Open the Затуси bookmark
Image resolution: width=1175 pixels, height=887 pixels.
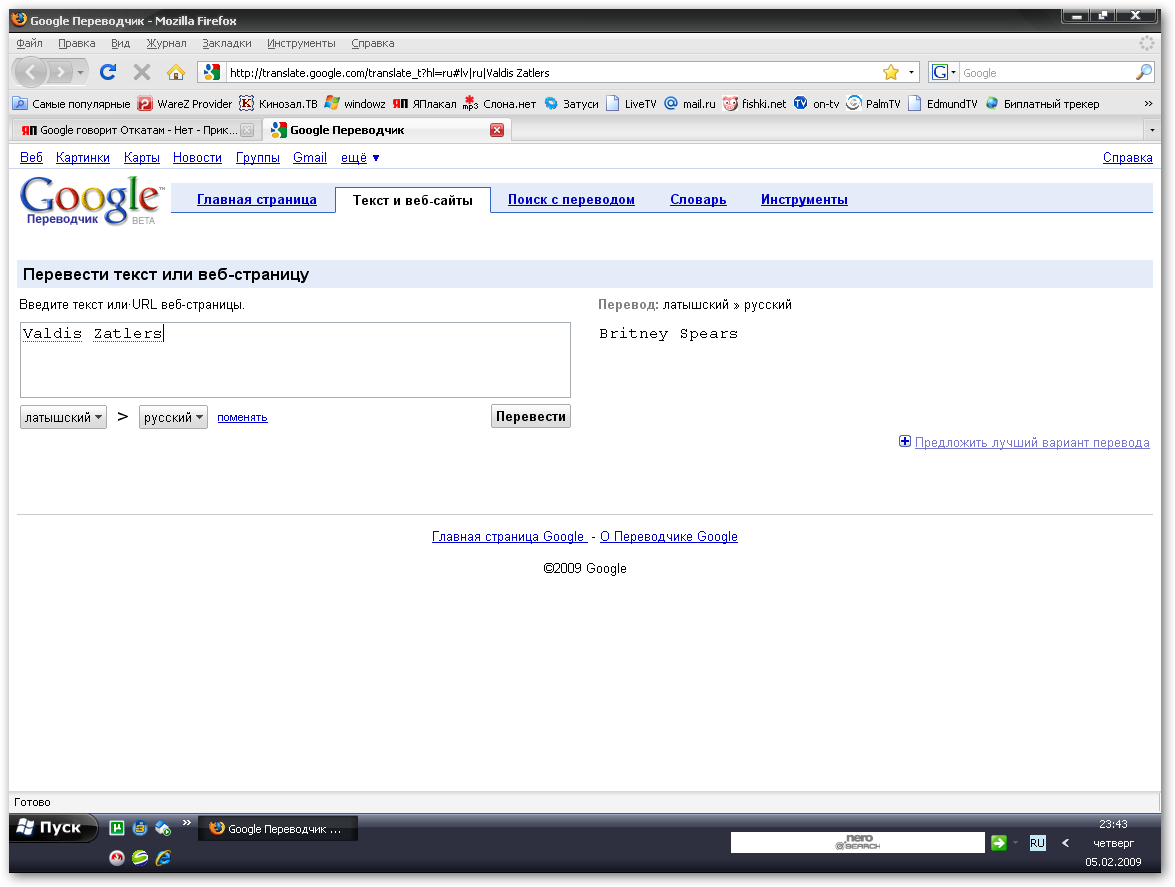tap(571, 103)
